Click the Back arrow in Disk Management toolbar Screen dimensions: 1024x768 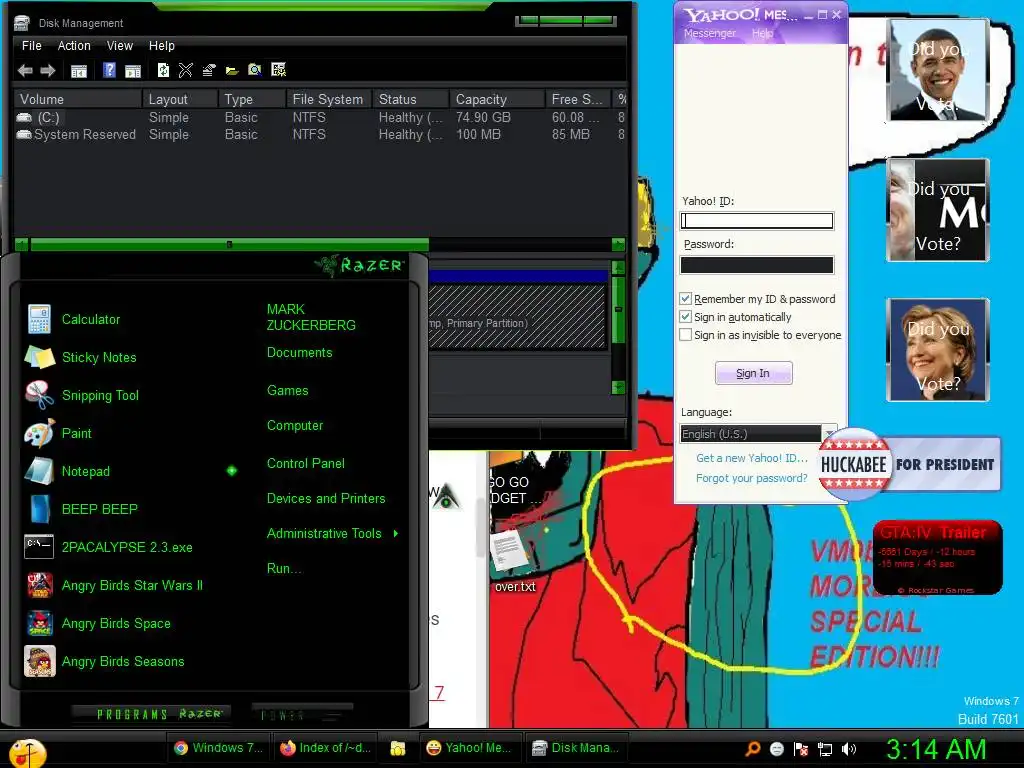click(x=25, y=71)
